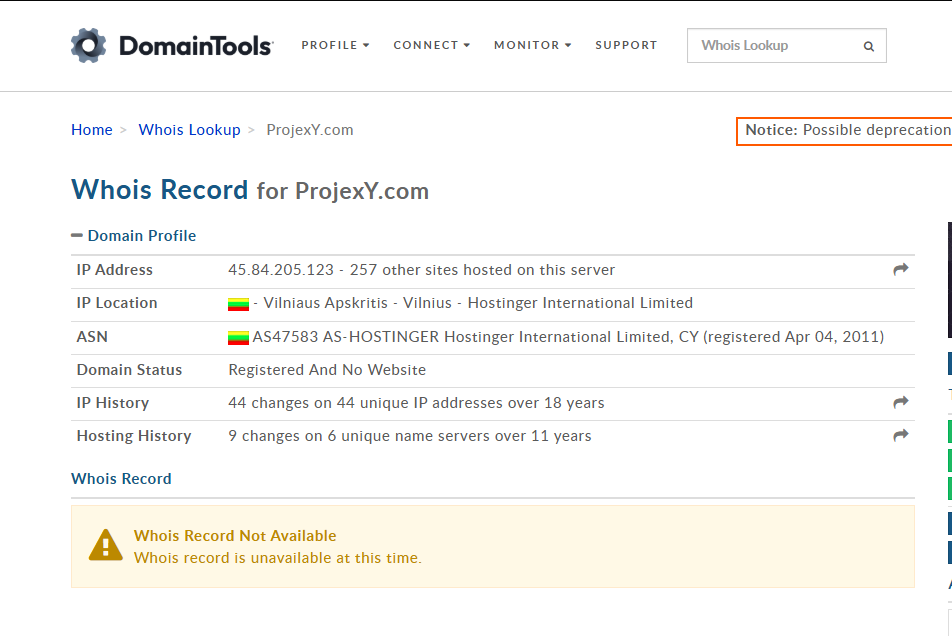Open the MONITOR dropdown menu
The image size is (952, 636).
point(532,46)
